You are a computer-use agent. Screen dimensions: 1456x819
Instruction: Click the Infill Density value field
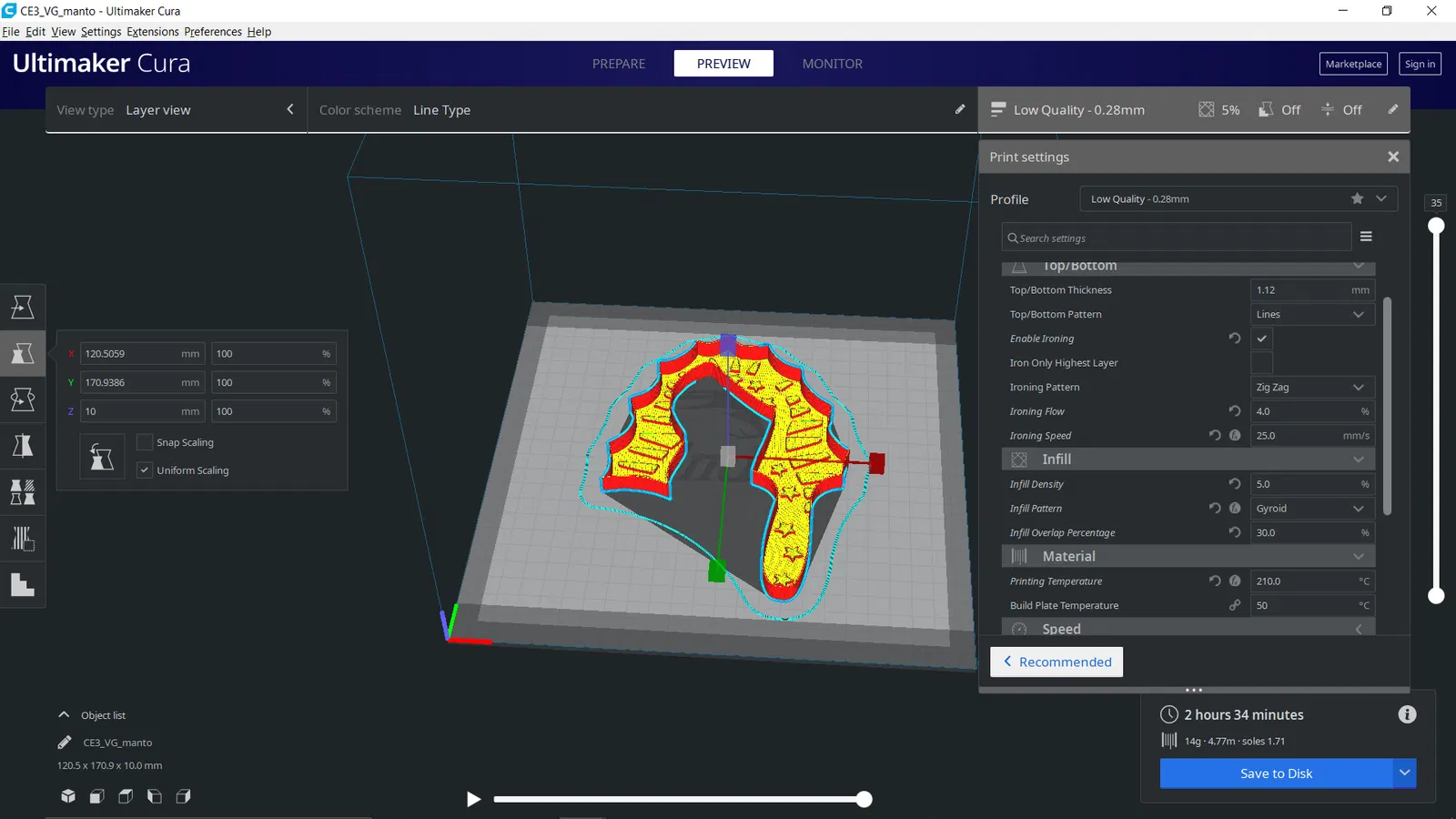(1312, 484)
